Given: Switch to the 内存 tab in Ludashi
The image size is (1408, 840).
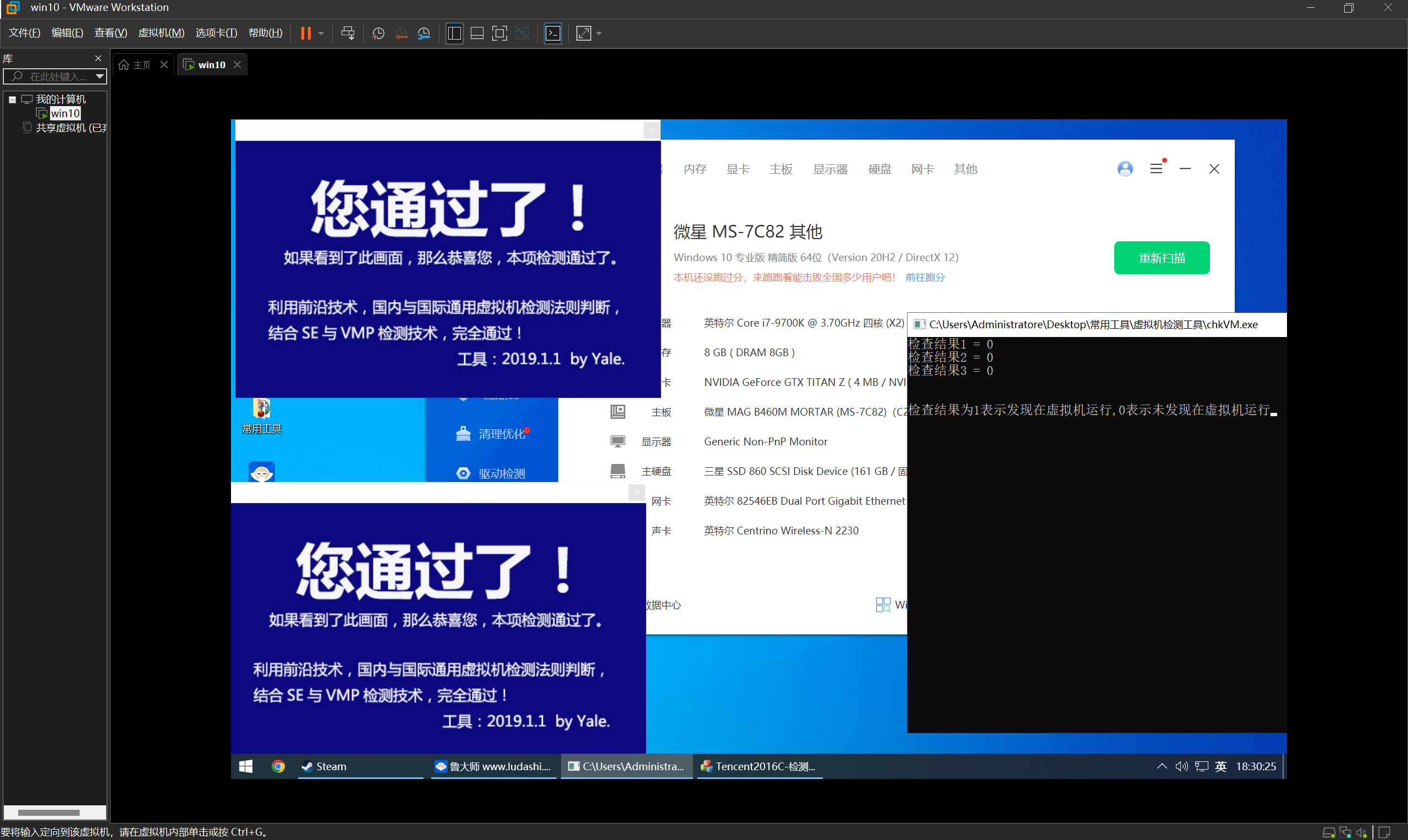Looking at the screenshot, I should (x=695, y=169).
